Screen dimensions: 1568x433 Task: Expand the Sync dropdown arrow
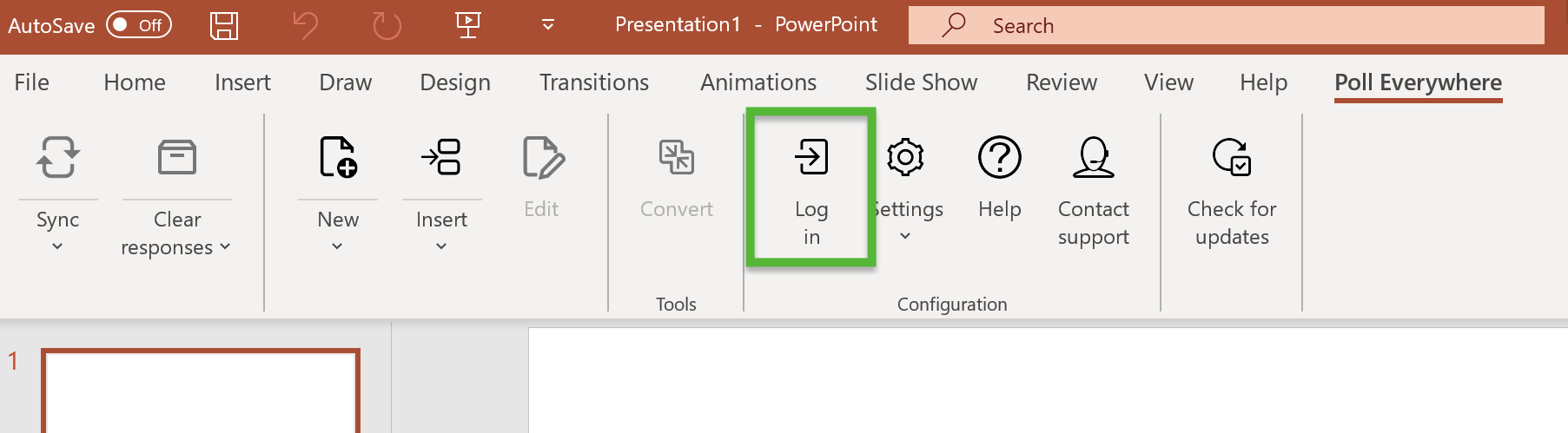click(x=57, y=247)
